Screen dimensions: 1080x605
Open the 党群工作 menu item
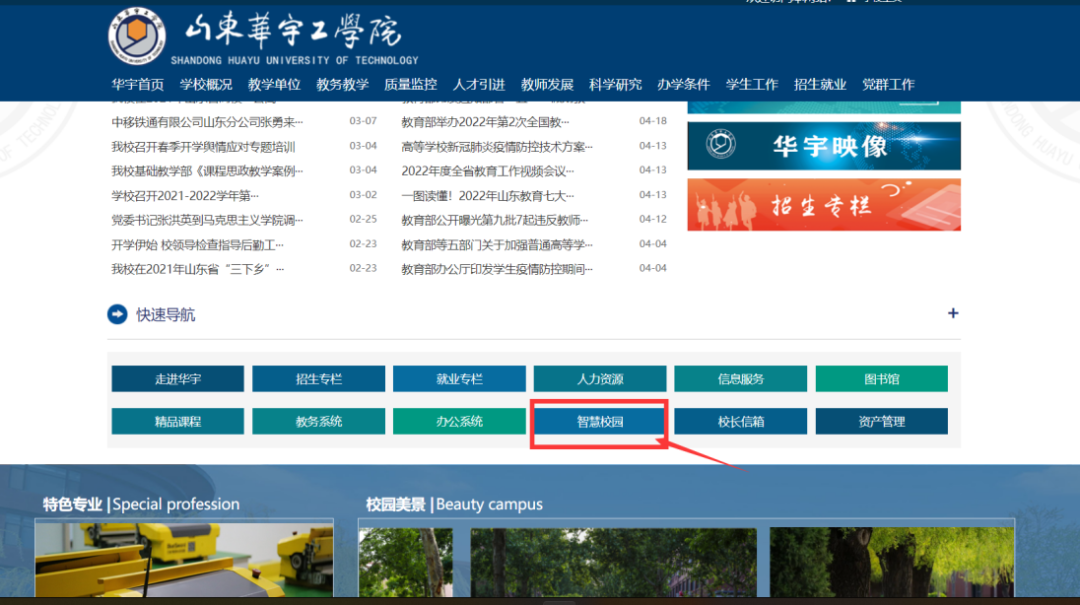click(x=888, y=85)
